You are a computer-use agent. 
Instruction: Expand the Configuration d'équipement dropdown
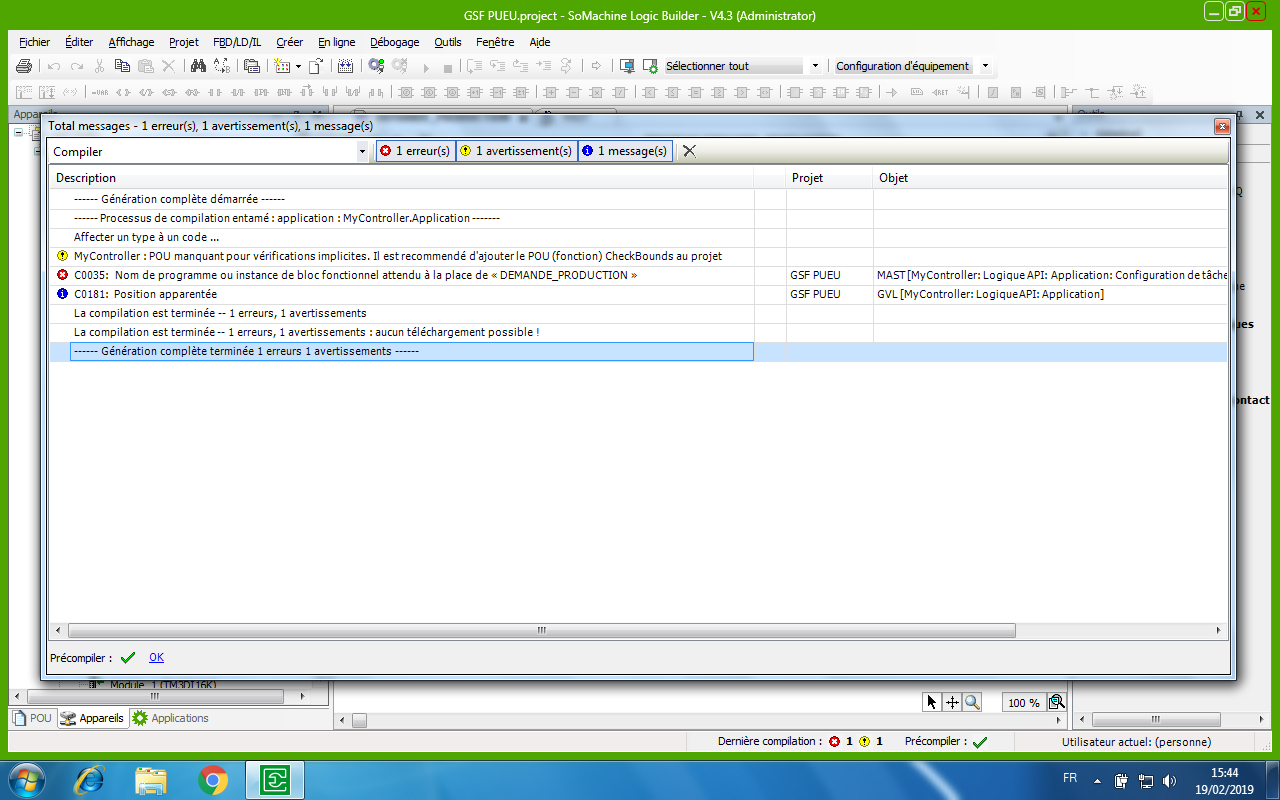pyautogui.click(x=985, y=66)
